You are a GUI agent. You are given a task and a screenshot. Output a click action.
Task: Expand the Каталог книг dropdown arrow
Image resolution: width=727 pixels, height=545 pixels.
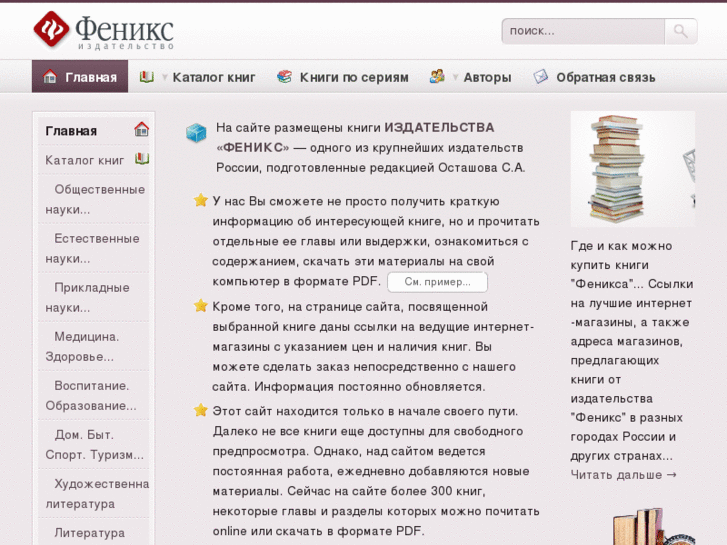[x=164, y=77]
